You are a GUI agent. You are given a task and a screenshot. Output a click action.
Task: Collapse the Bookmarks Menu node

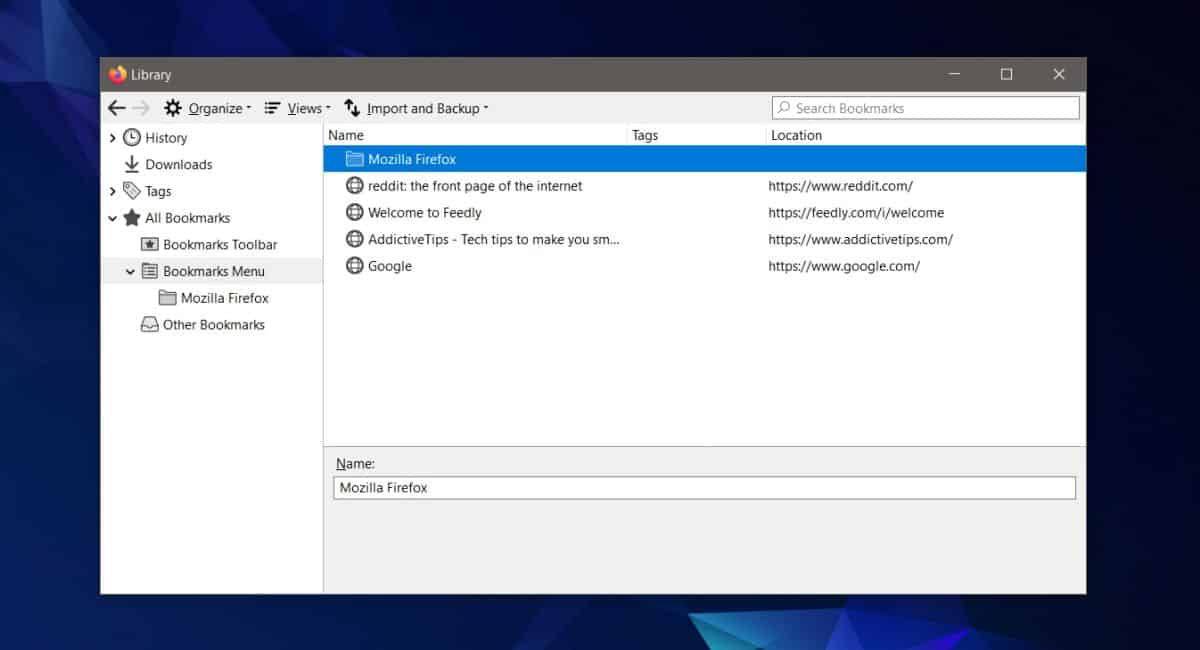pyautogui.click(x=131, y=271)
